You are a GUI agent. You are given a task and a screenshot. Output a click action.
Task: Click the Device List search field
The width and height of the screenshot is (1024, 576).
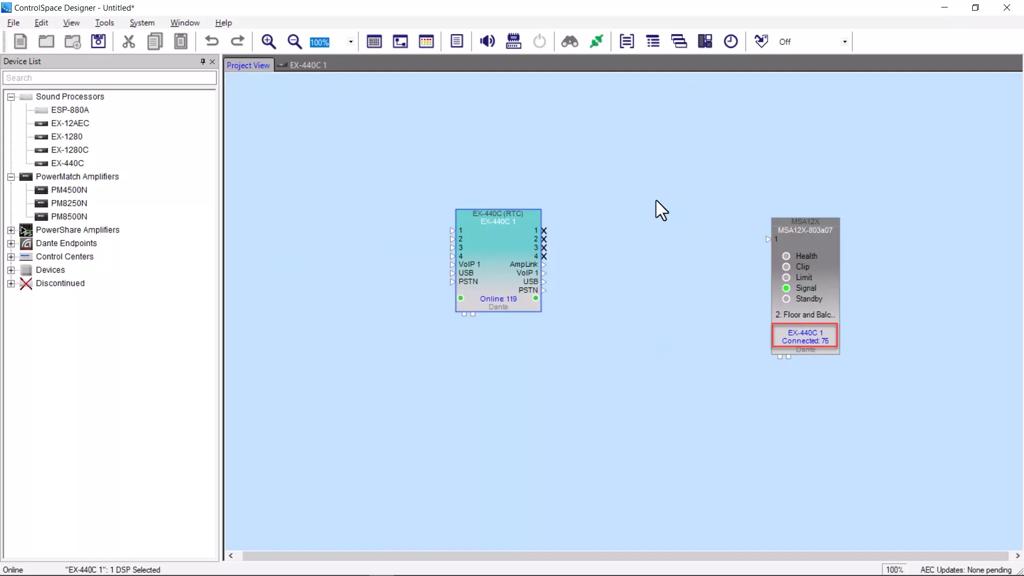pos(109,77)
